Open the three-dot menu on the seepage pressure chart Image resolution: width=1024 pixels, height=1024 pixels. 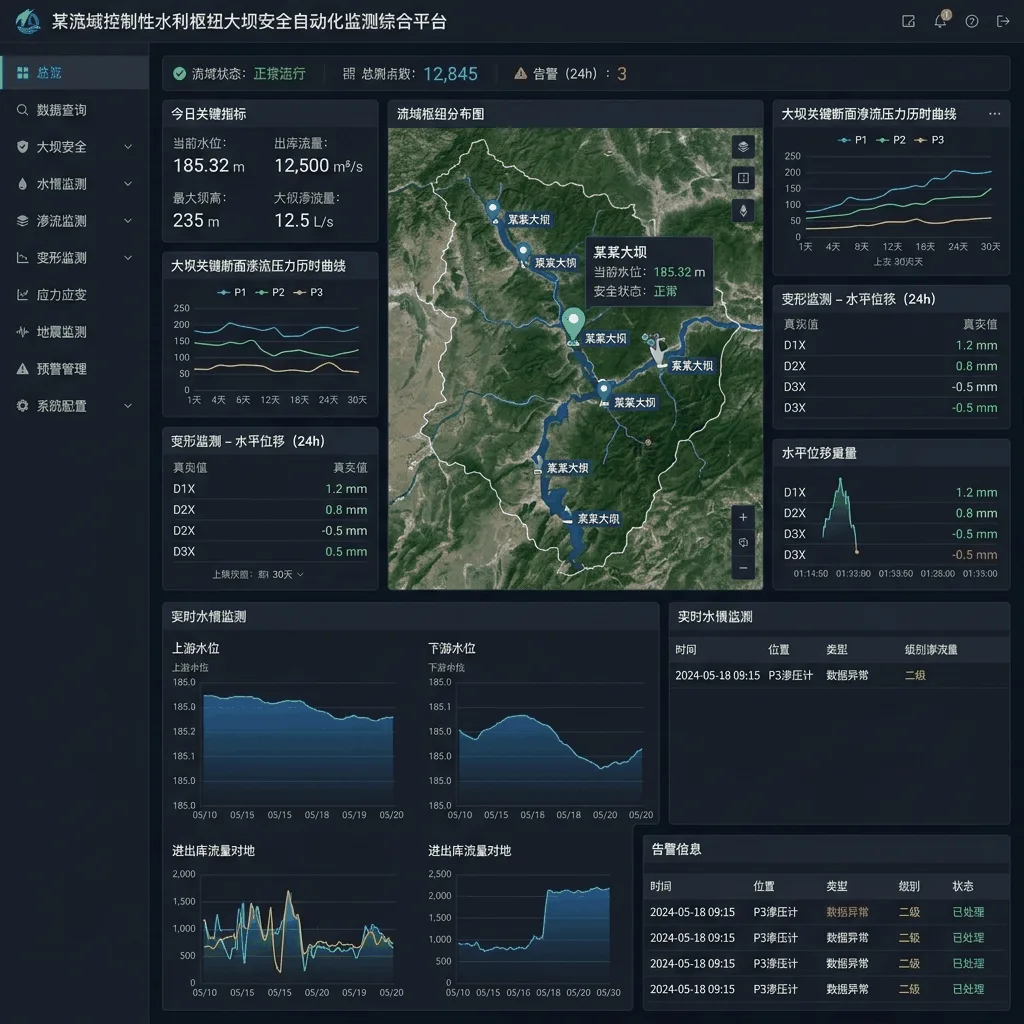point(994,114)
